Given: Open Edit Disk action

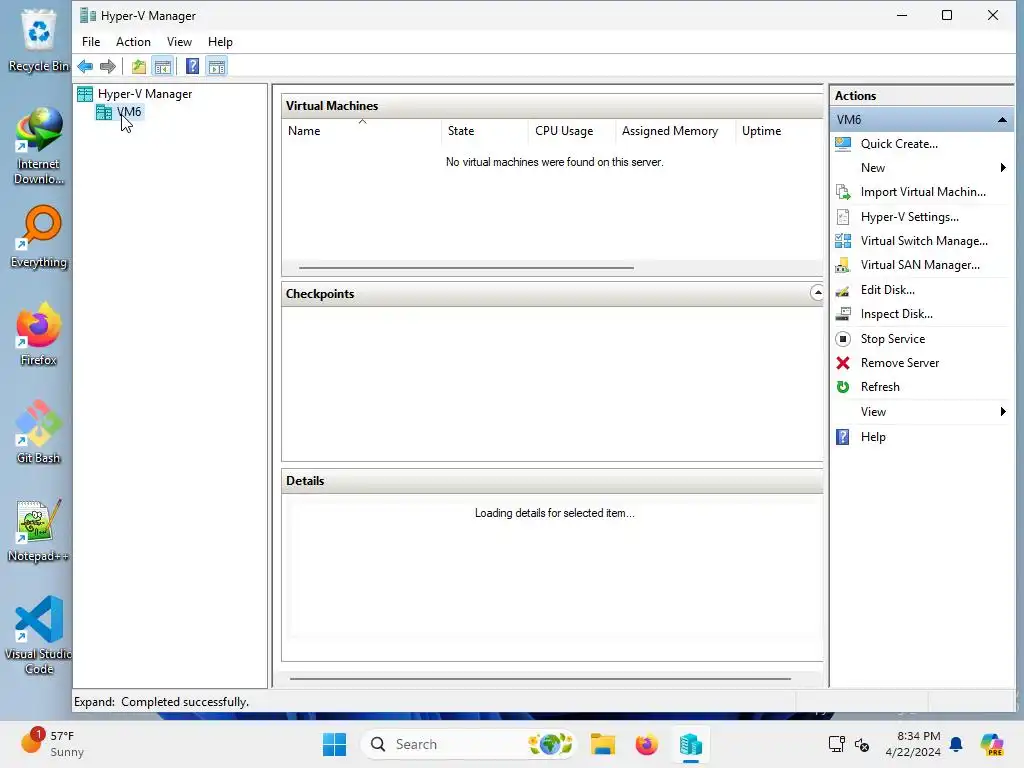Looking at the screenshot, I should point(887,290).
